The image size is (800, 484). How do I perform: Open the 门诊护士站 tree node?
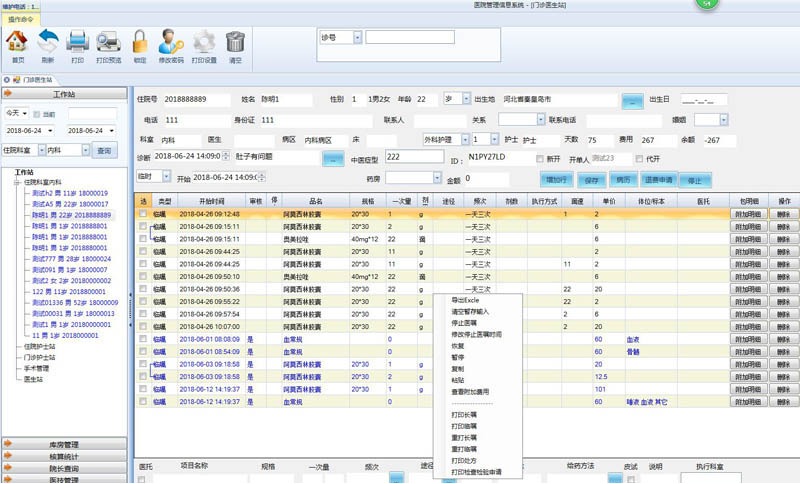click(40, 358)
